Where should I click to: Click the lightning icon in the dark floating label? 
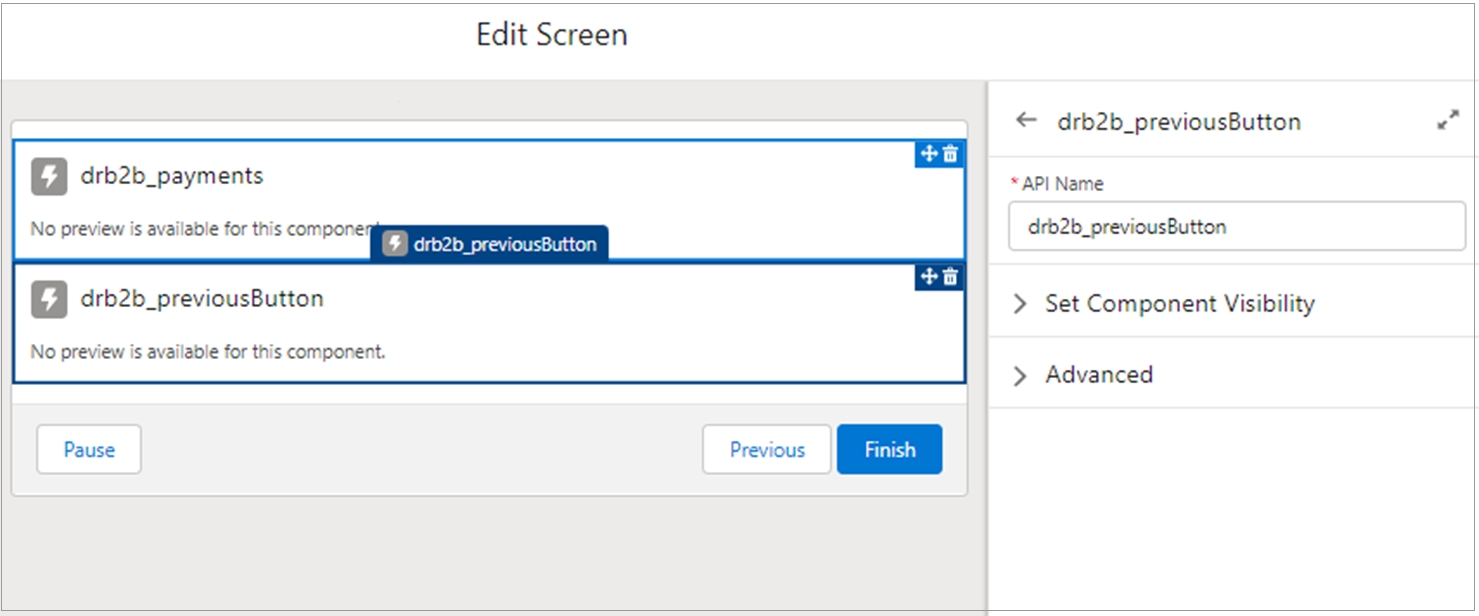click(x=396, y=244)
